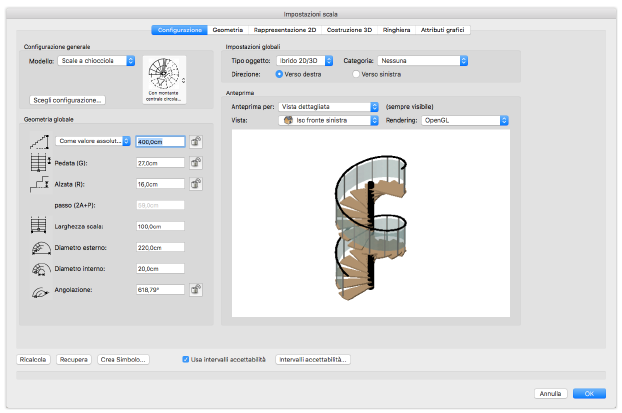Toggle the lock beside the Pedata field

pyautogui.click(x=196, y=163)
